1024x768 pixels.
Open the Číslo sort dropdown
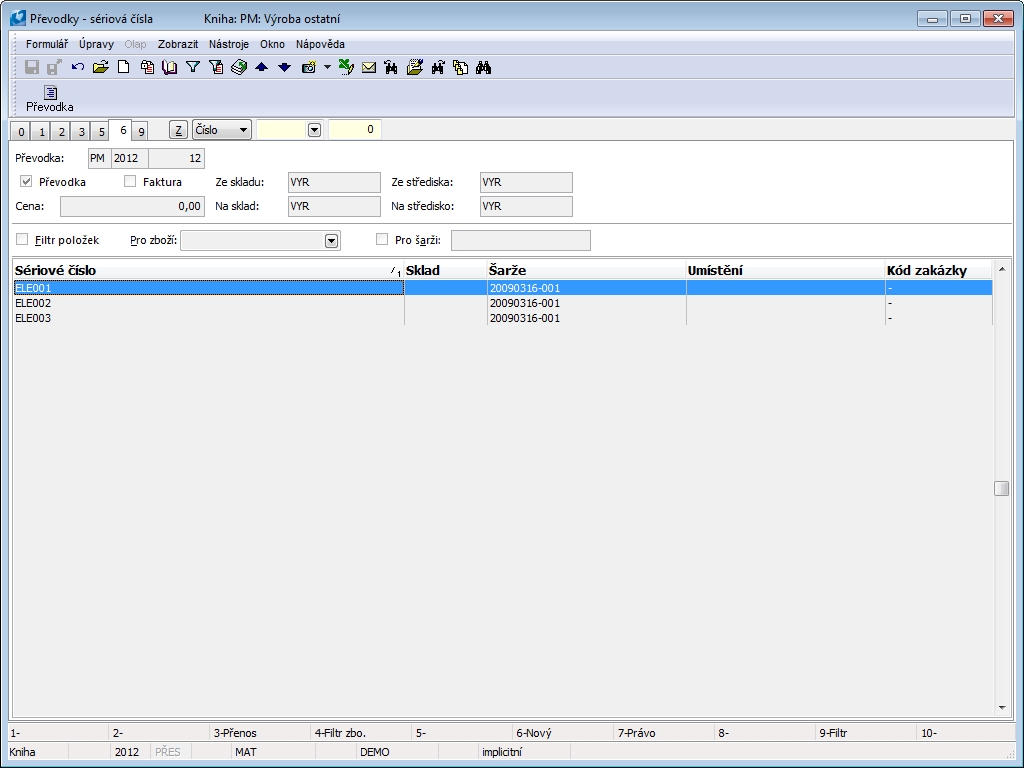[x=222, y=130]
